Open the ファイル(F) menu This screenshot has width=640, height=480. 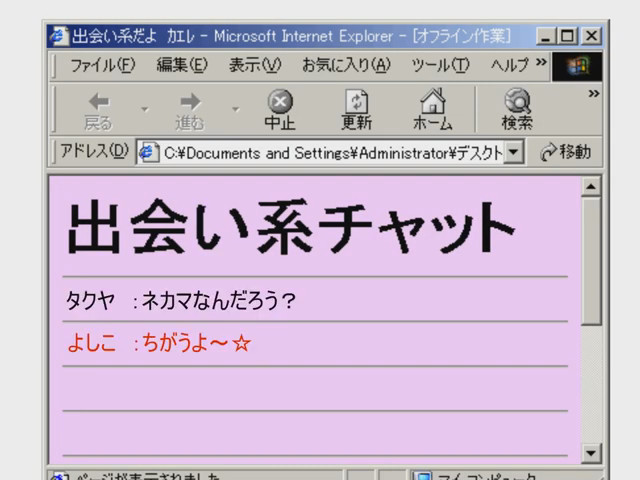coord(102,65)
